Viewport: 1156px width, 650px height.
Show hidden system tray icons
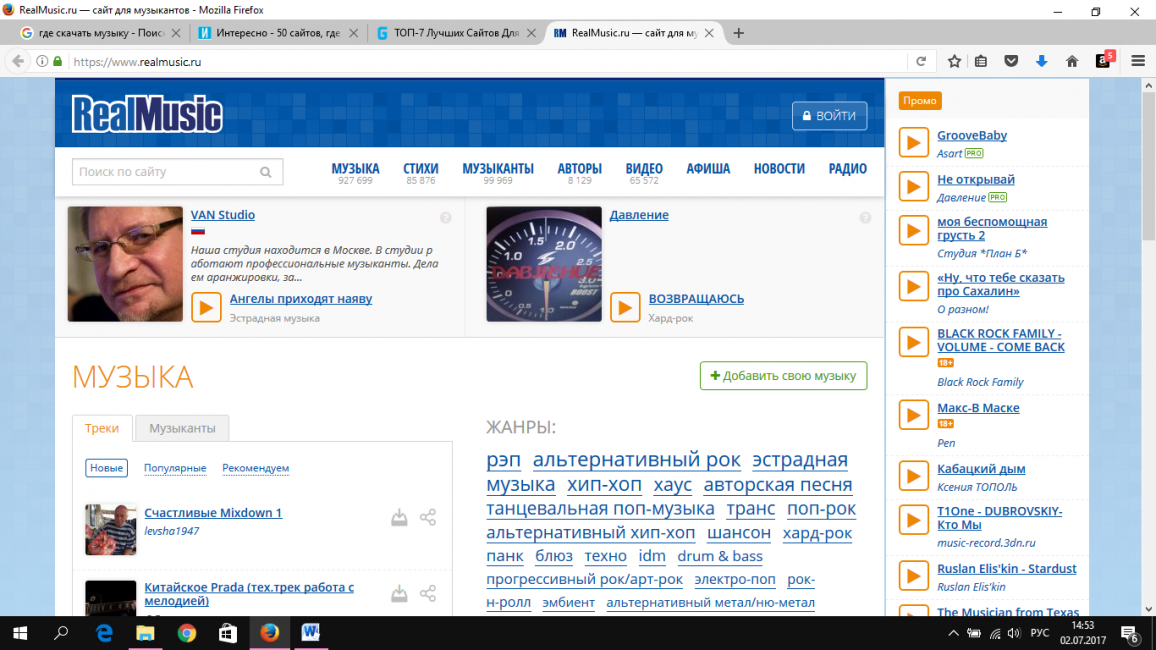(x=953, y=633)
